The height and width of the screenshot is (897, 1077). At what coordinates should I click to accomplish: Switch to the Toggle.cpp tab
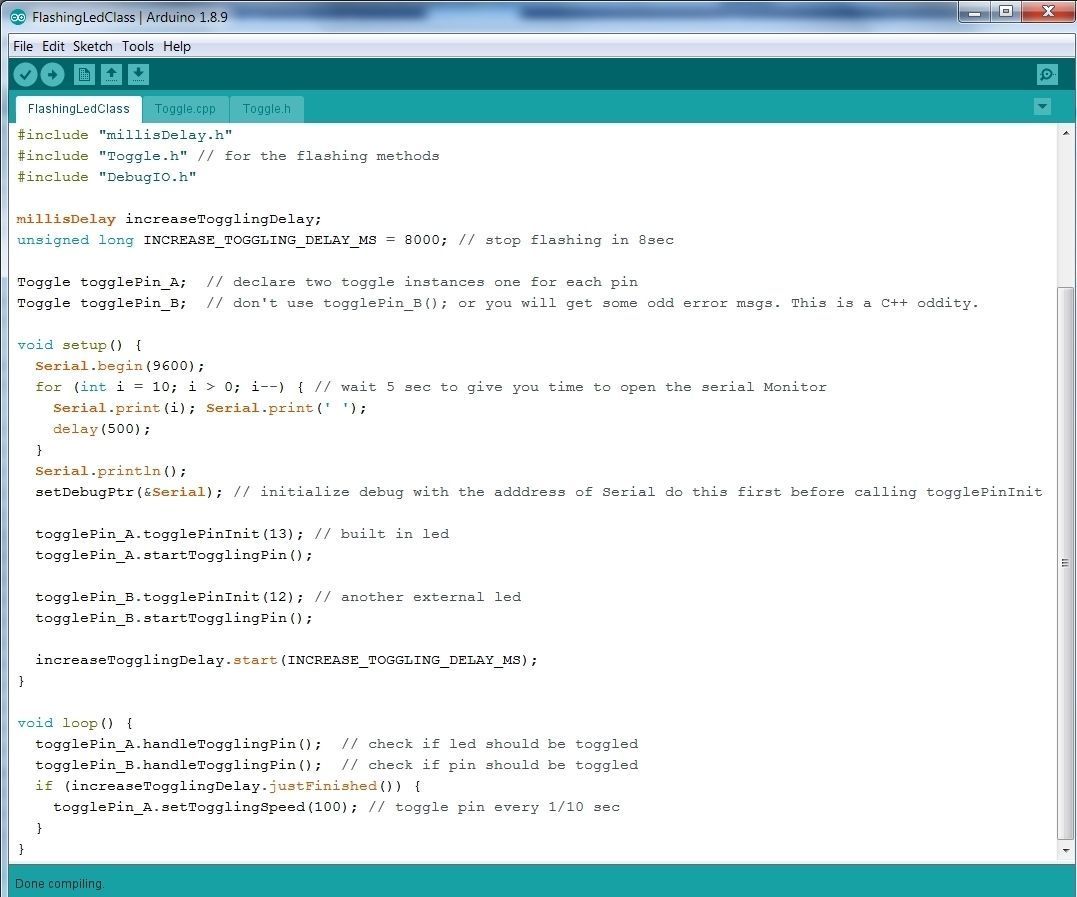point(185,108)
